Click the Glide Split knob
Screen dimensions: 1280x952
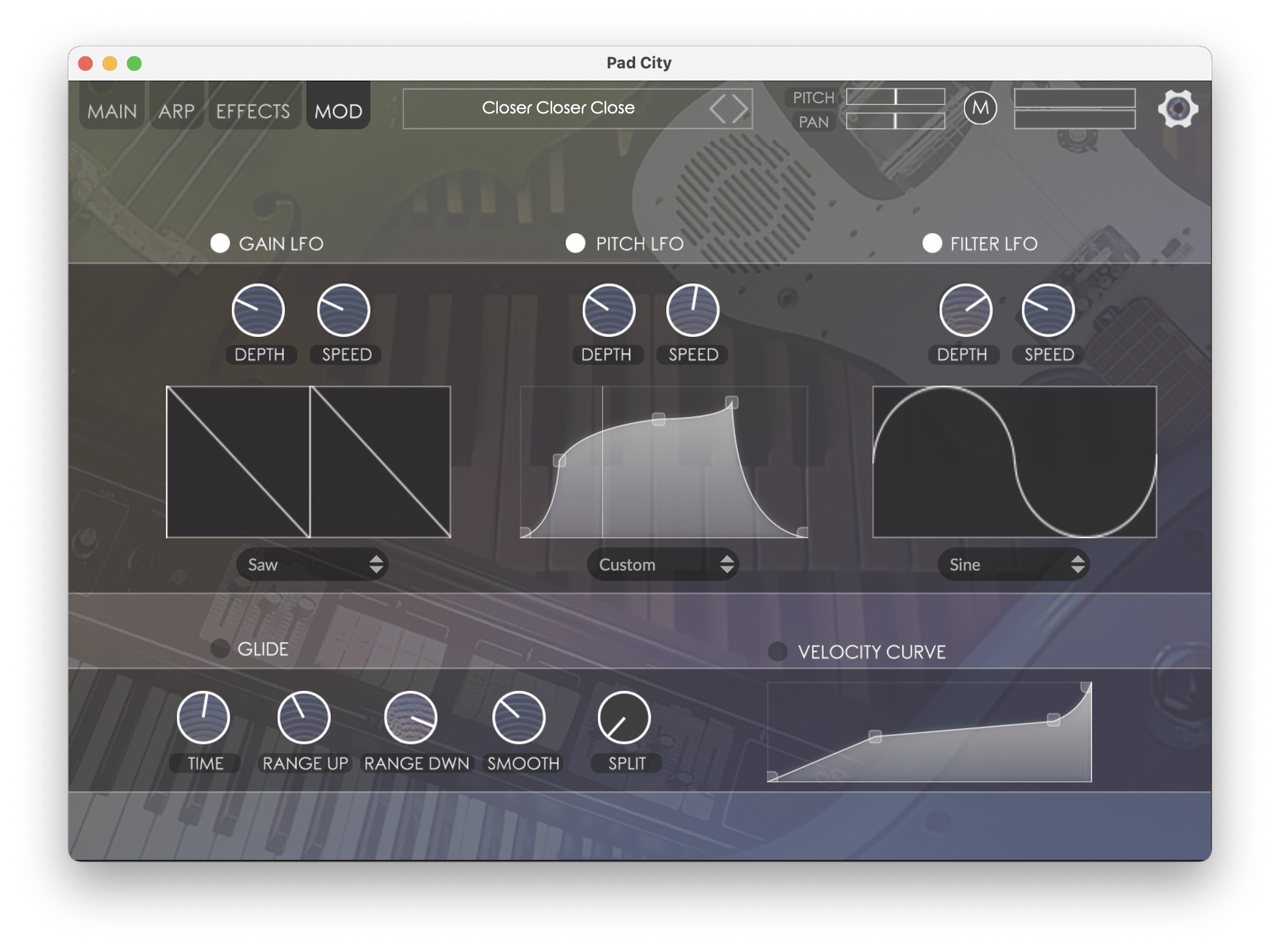point(624,718)
